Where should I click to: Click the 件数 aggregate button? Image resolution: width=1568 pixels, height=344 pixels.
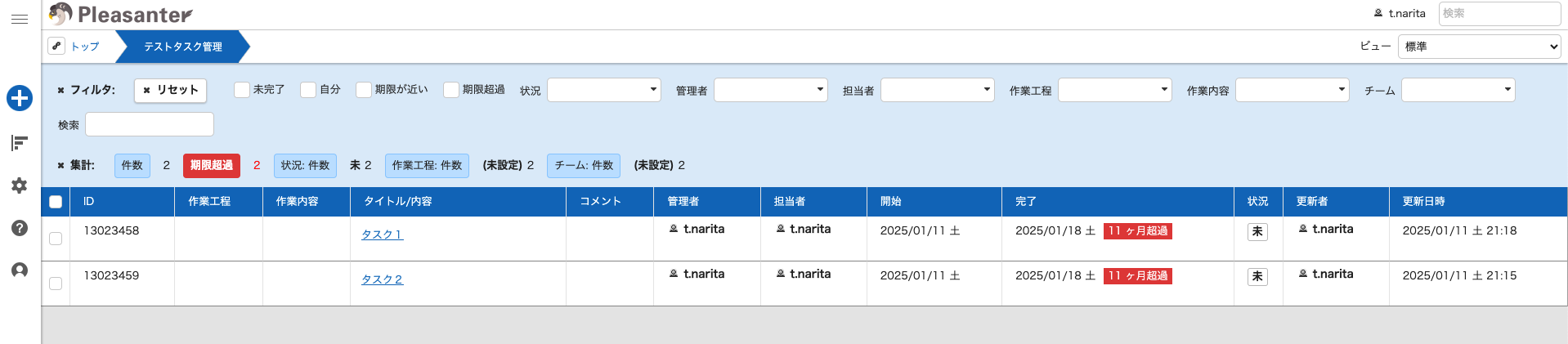click(x=132, y=165)
